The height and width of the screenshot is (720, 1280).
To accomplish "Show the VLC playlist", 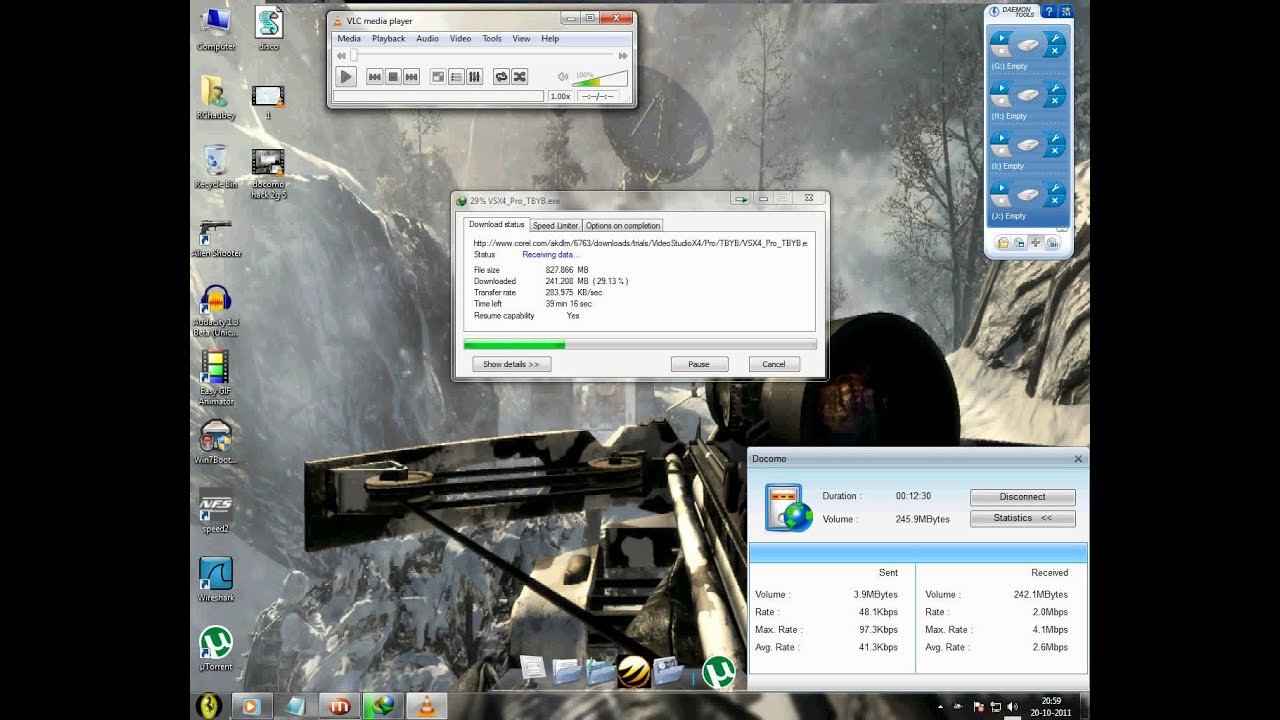I will pos(456,77).
